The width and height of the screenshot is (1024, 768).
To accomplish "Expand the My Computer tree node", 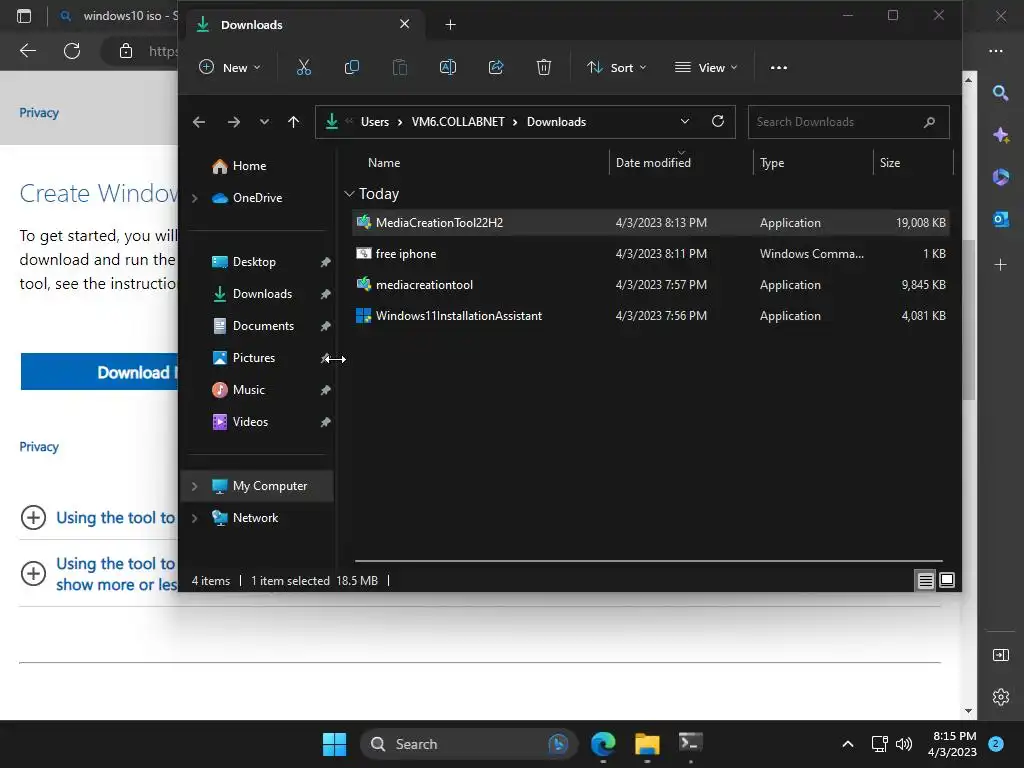I will point(194,486).
